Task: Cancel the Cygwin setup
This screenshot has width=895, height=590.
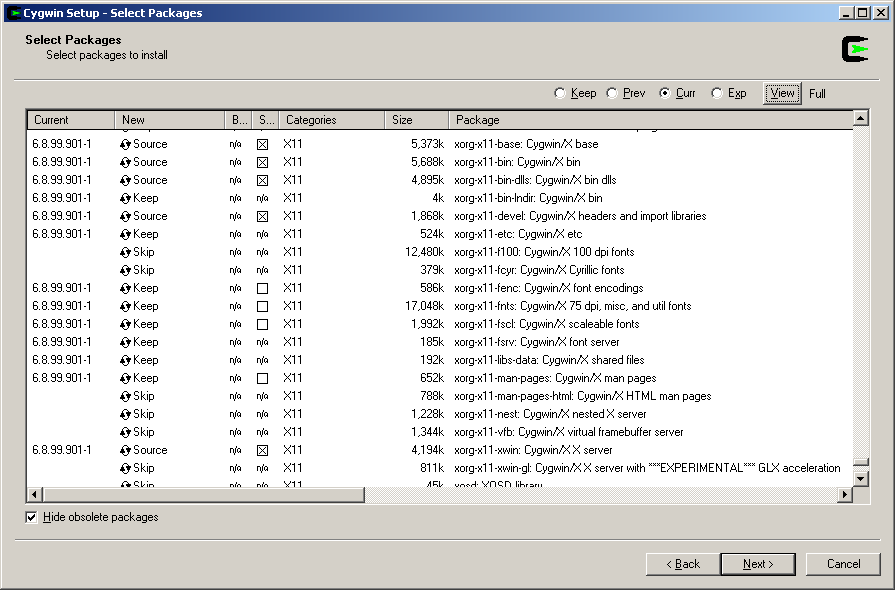Action: point(843,563)
